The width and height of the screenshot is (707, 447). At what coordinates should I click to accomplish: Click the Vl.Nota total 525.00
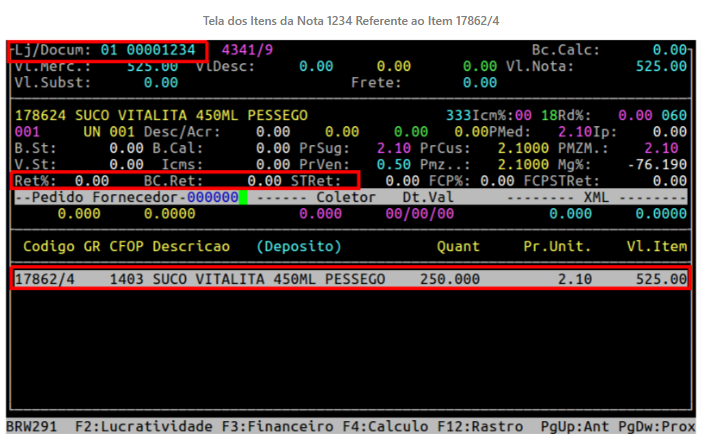[x=661, y=66]
